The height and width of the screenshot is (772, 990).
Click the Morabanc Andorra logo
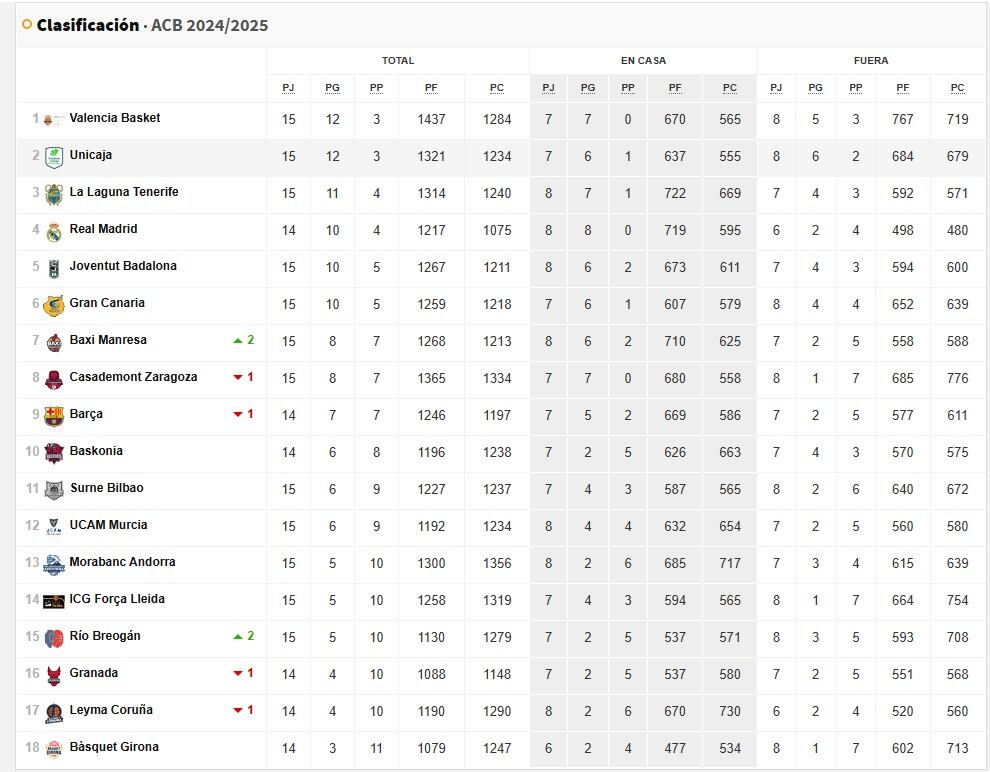pos(54,565)
